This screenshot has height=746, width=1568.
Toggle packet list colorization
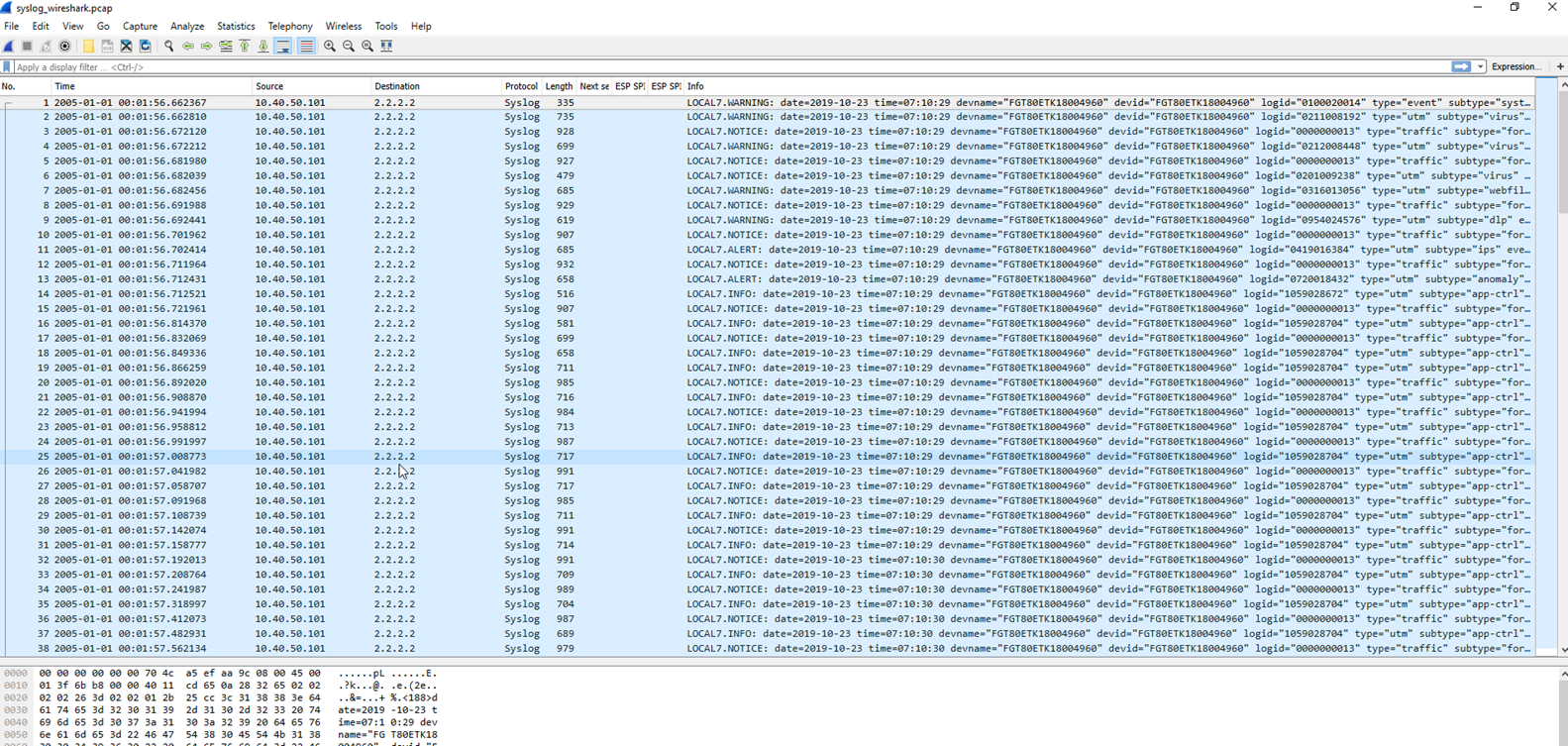(306, 46)
